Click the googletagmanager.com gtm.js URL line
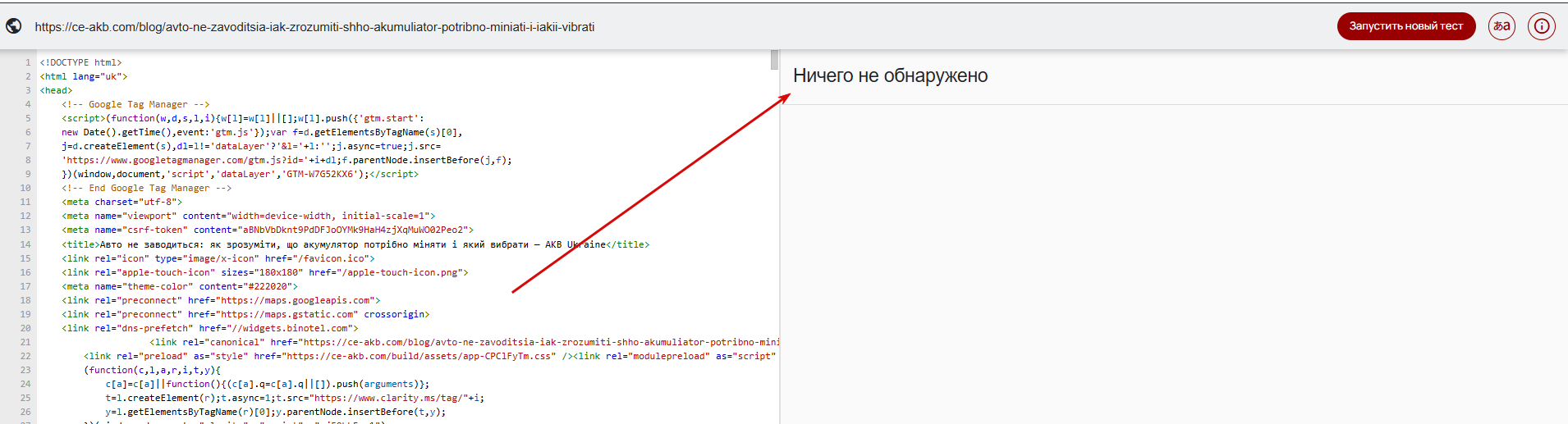 pos(287,160)
